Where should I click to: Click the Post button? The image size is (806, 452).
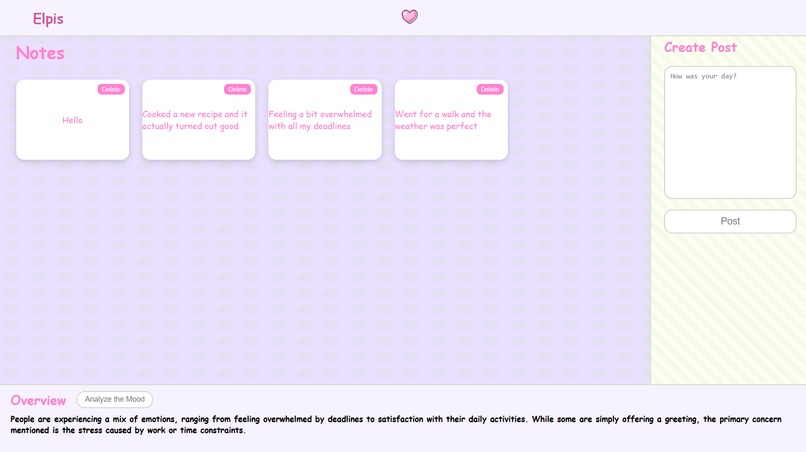click(x=730, y=221)
